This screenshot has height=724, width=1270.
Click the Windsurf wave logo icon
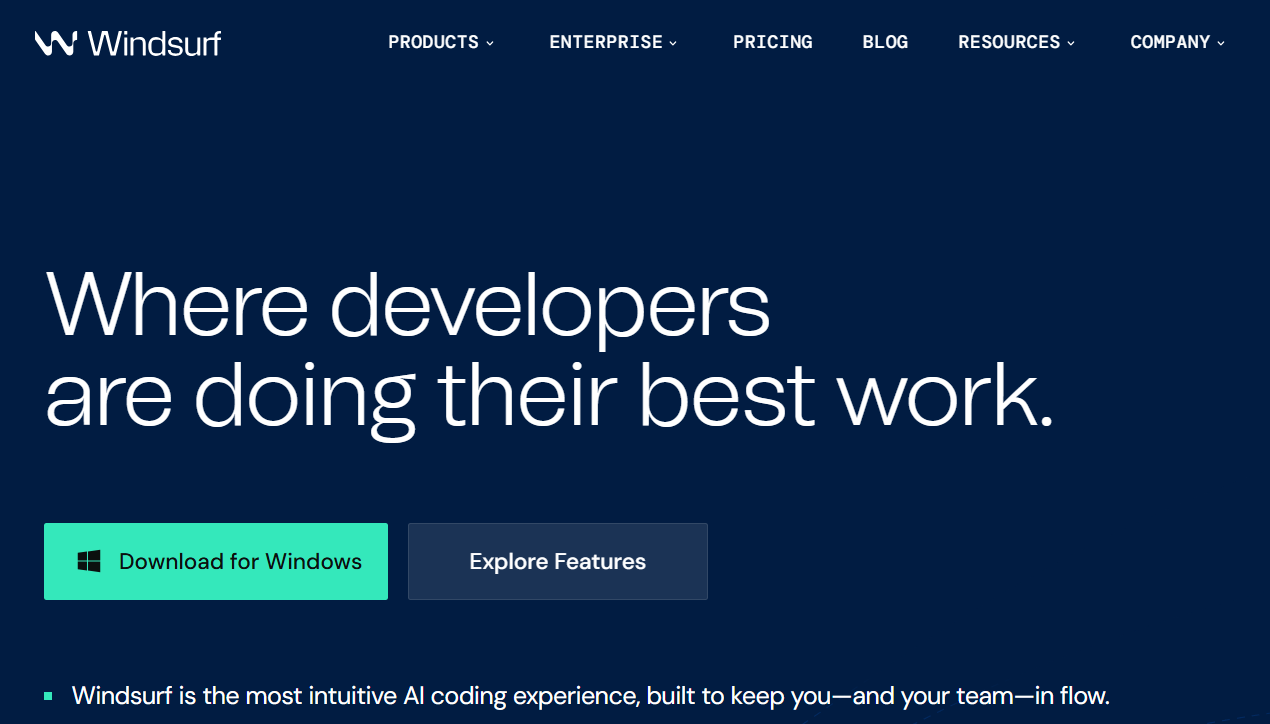(56, 43)
